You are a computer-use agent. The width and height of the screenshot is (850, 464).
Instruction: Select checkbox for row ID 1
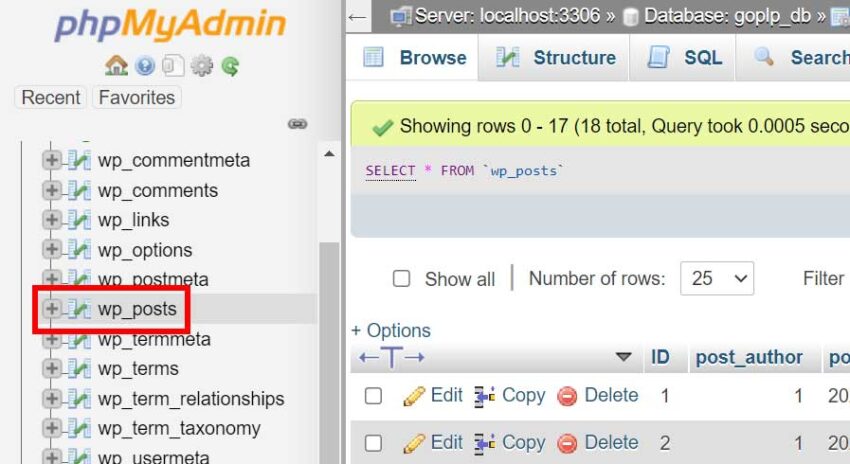tap(373, 396)
